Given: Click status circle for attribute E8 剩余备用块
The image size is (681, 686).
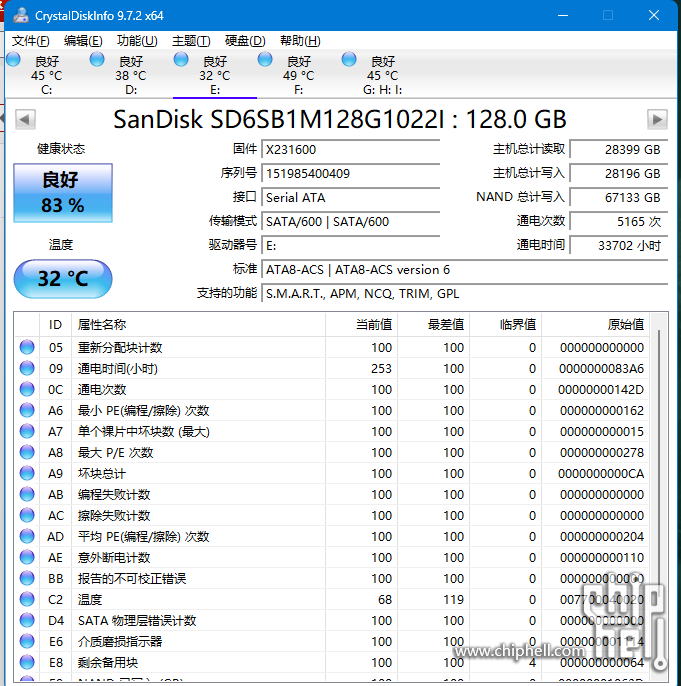Looking at the screenshot, I should (27, 662).
